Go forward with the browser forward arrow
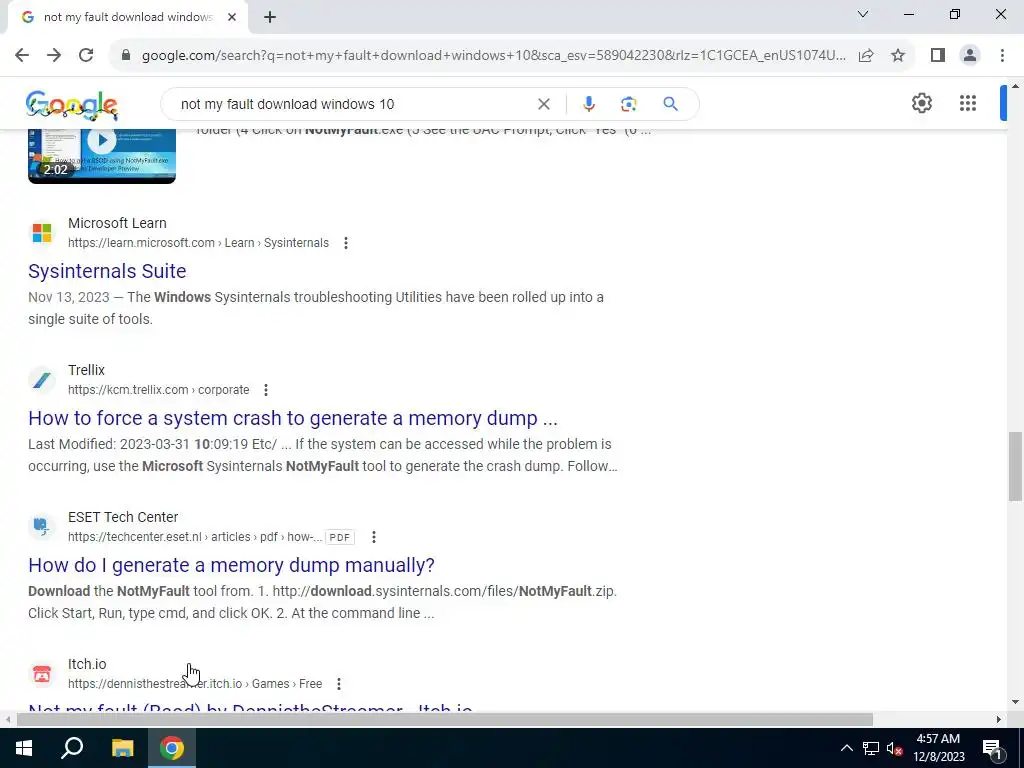1024x768 pixels. (x=54, y=56)
